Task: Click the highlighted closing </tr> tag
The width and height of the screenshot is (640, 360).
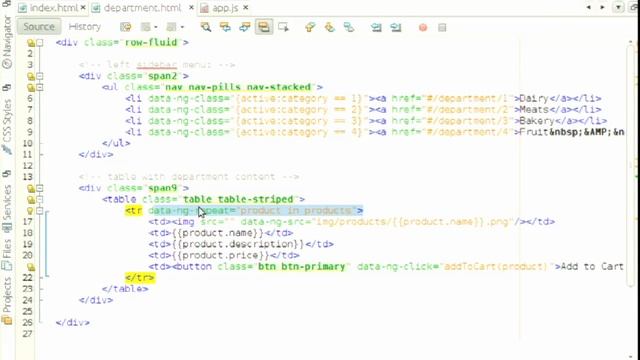Action: click(140, 278)
